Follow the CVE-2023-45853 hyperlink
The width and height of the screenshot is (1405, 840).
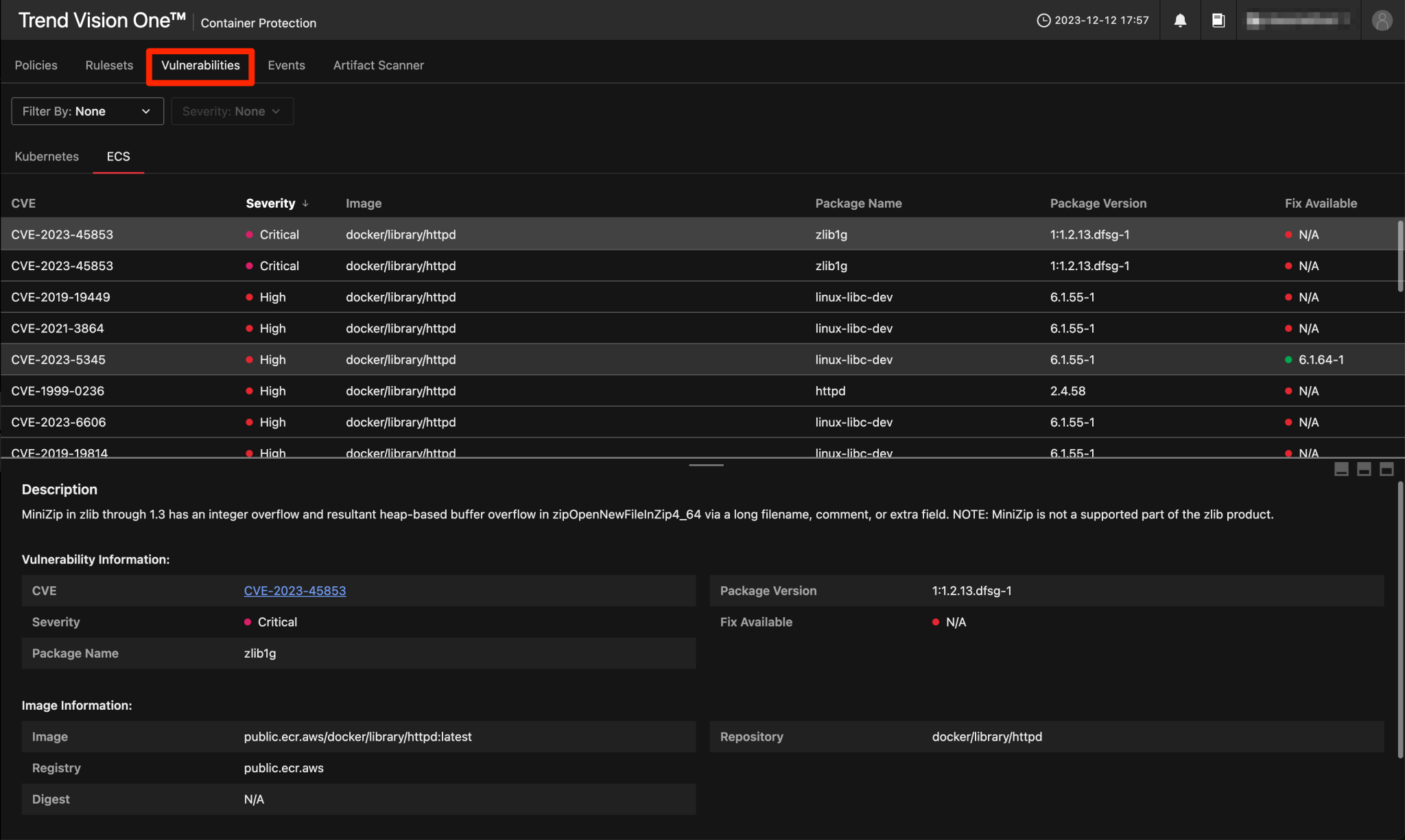tap(295, 590)
